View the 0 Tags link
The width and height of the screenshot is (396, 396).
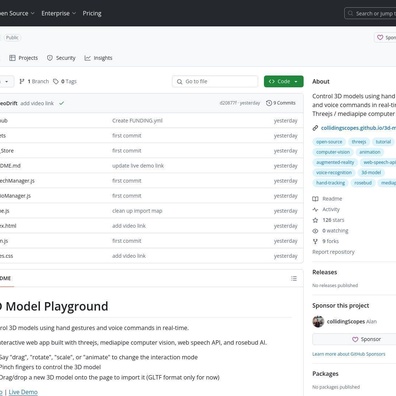pos(65,81)
